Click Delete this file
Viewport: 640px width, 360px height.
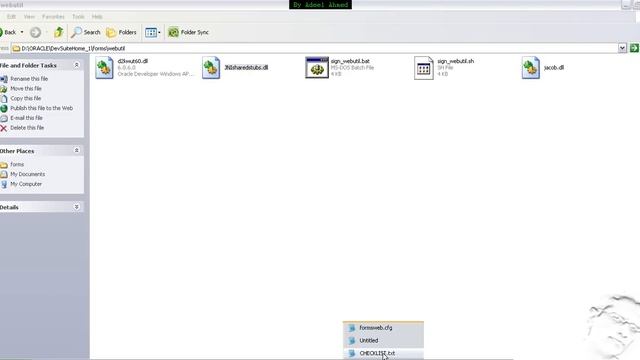(x=27, y=128)
